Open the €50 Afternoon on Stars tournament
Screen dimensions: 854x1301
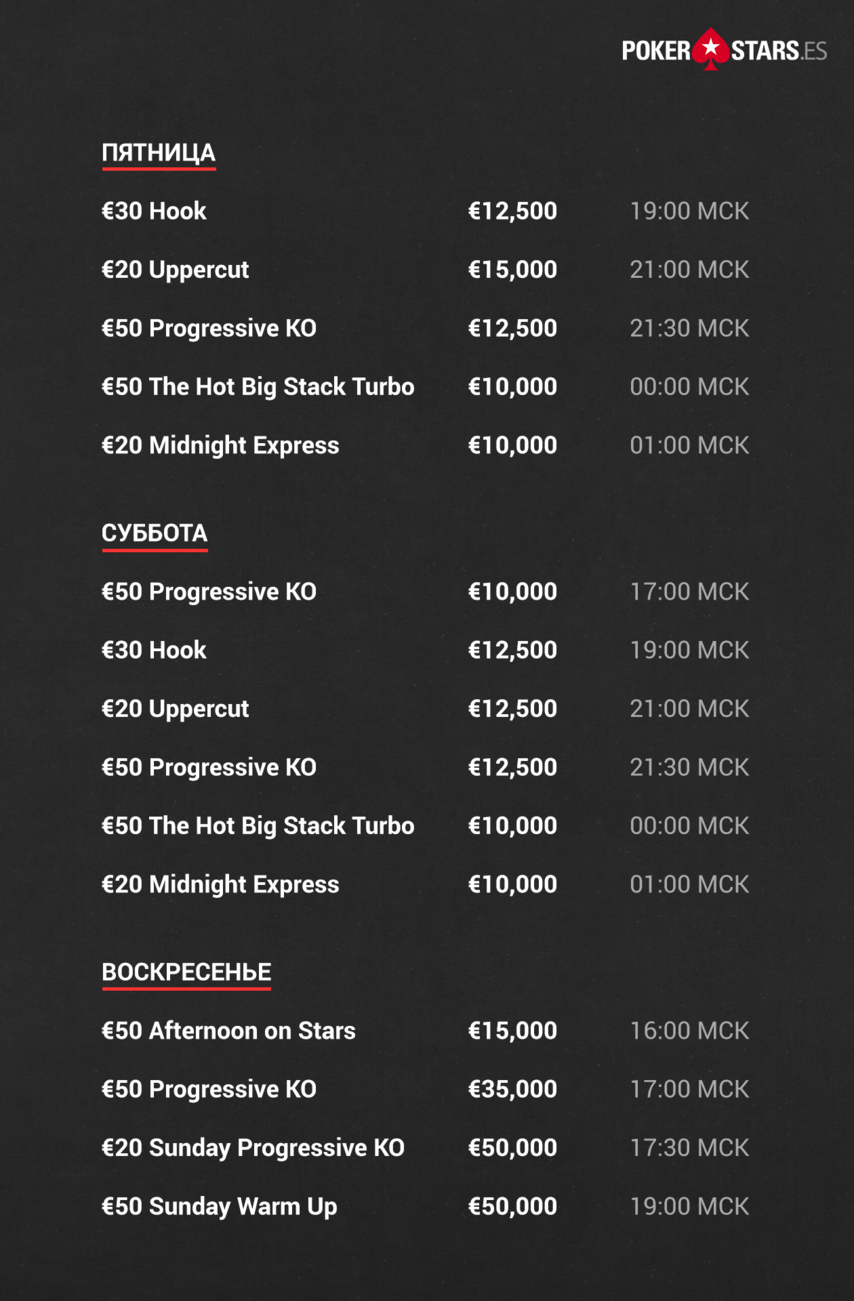coord(229,1031)
